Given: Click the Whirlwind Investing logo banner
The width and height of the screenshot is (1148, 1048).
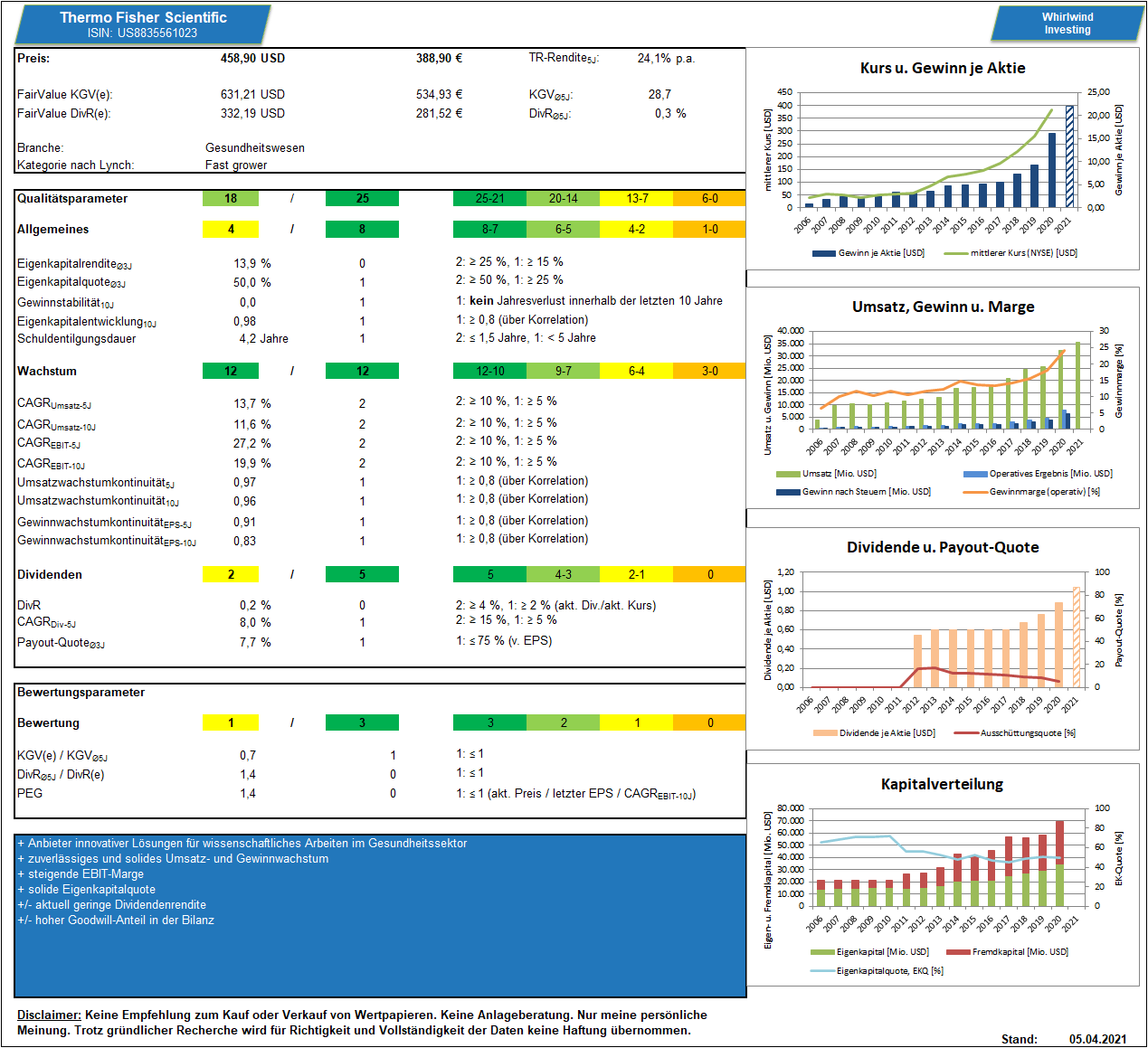Looking at the screenshot, I should pyautogui.click(x=1067, y=24).
